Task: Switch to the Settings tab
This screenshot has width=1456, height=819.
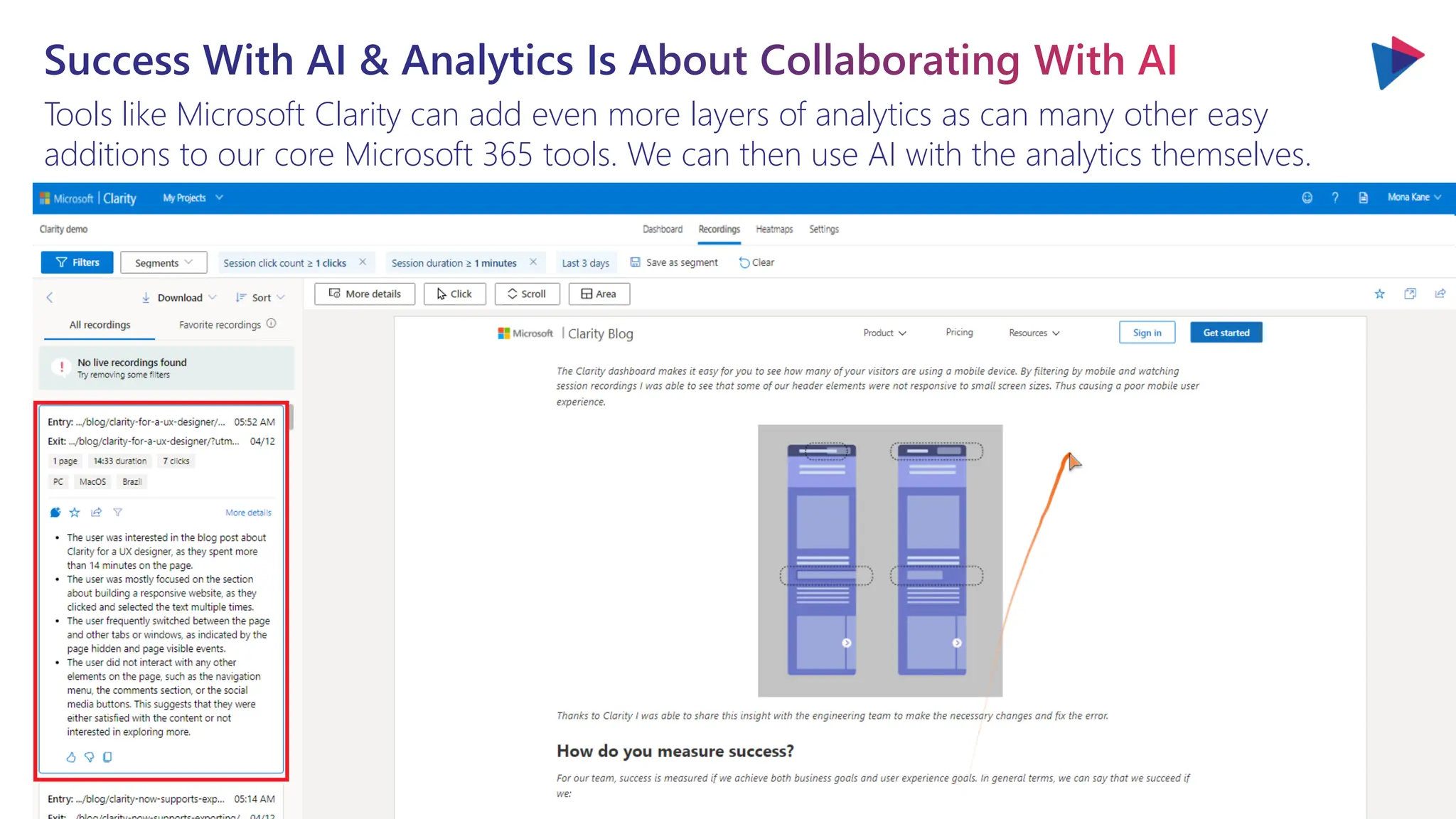Action: coord(824,229)
